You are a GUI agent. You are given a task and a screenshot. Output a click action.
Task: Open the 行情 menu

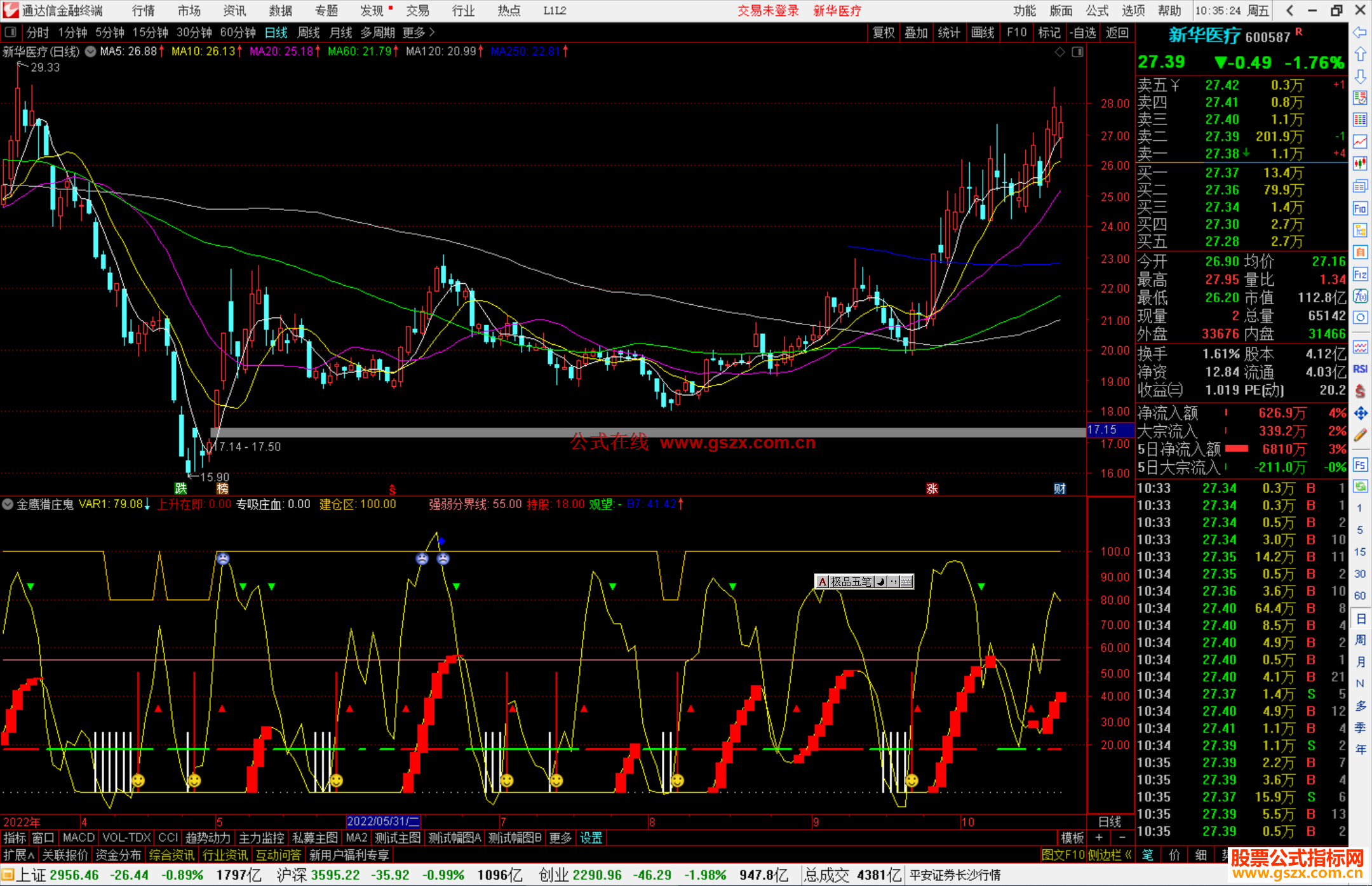(143, 10)
